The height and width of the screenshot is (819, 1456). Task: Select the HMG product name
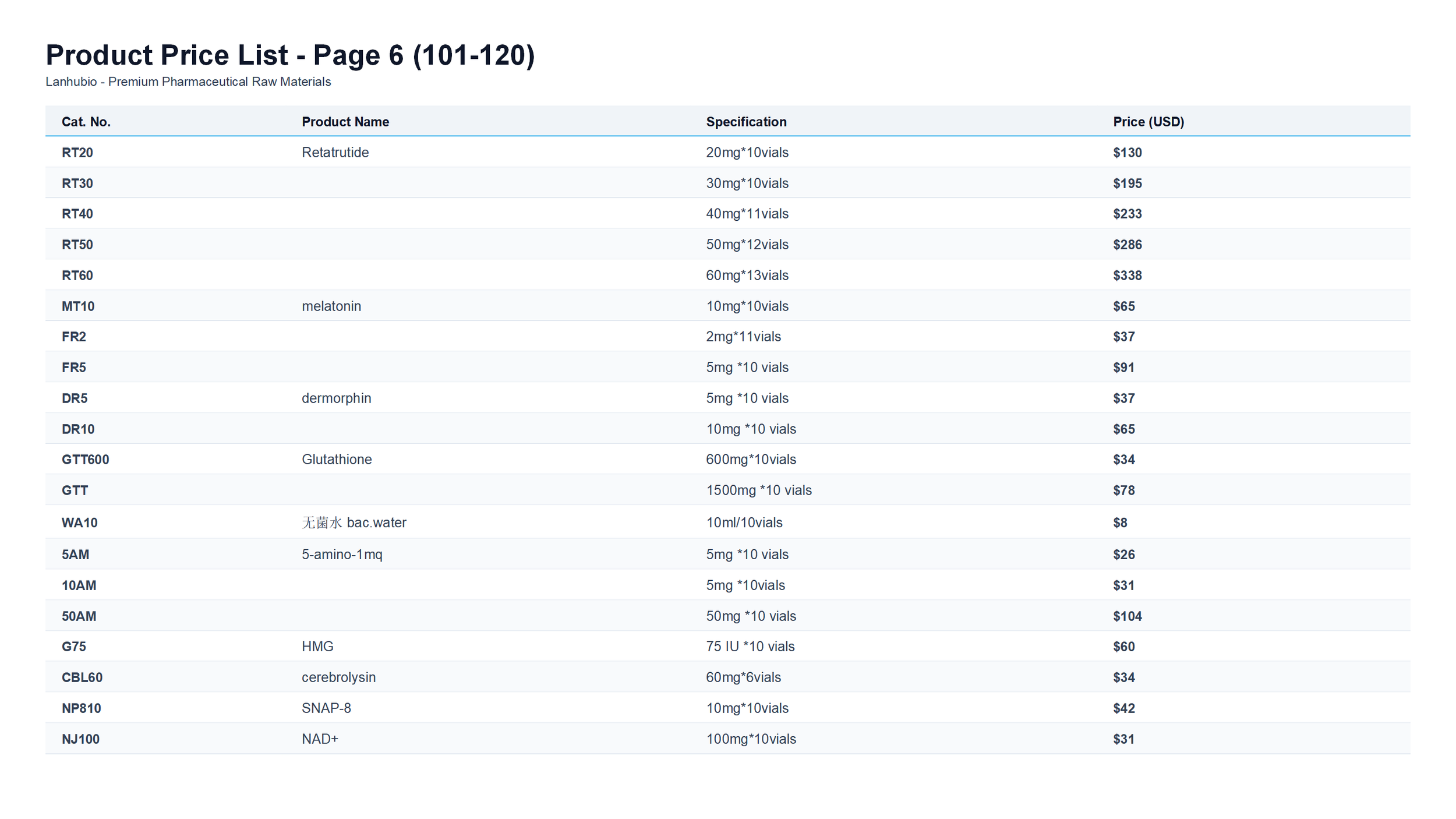[x=317, y=647]
